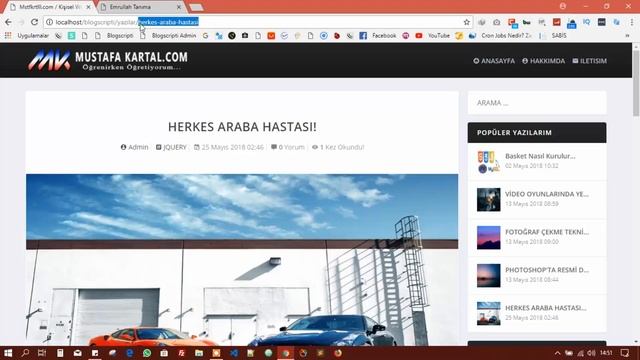Reload the page with refresh icon
Image resolution: width=640 pixels, height=360 pixels.
point(35,22)
